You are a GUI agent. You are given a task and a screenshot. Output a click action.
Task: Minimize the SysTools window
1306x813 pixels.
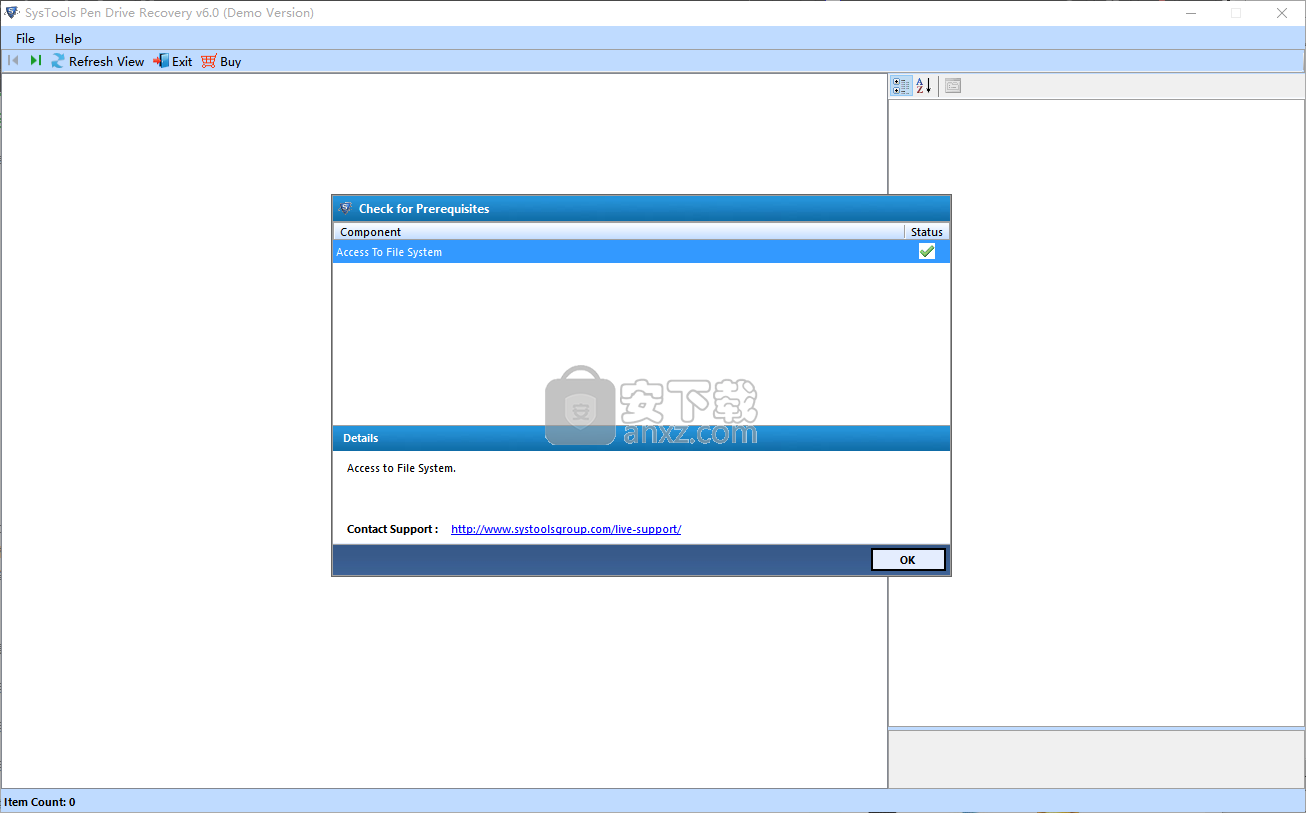[x=1190, y=13]
